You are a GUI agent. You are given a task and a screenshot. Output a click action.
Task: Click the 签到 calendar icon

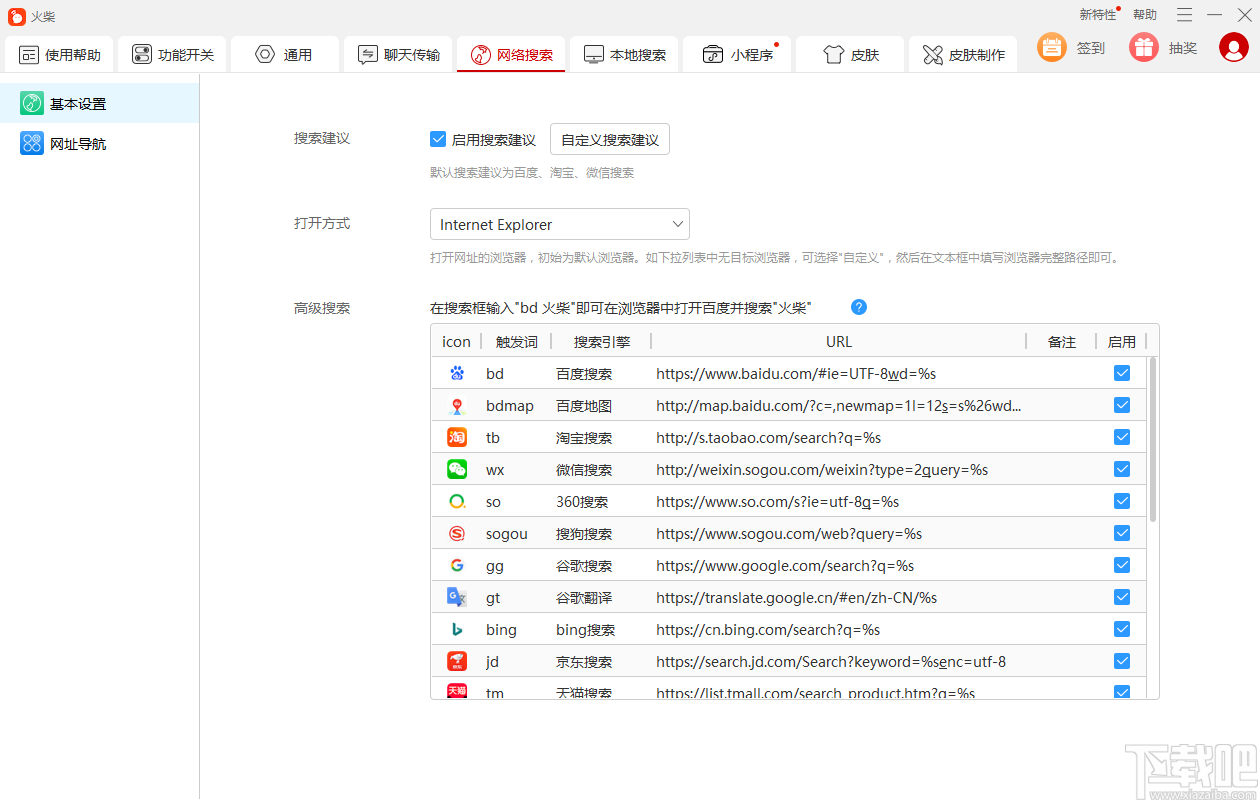click(x=1052, y=47)
